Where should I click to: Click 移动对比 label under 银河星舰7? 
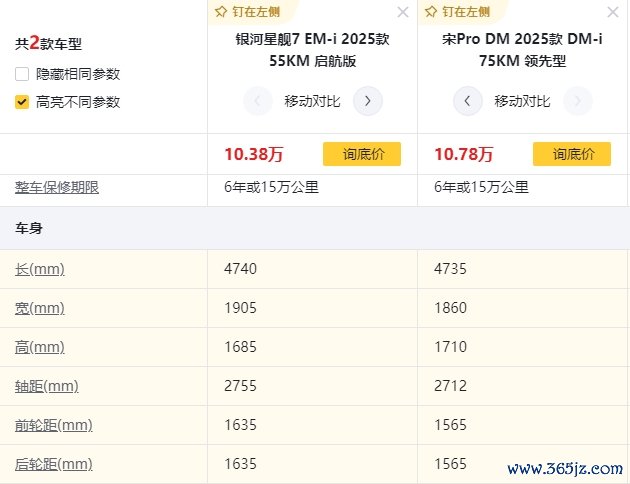click(312, 101)
